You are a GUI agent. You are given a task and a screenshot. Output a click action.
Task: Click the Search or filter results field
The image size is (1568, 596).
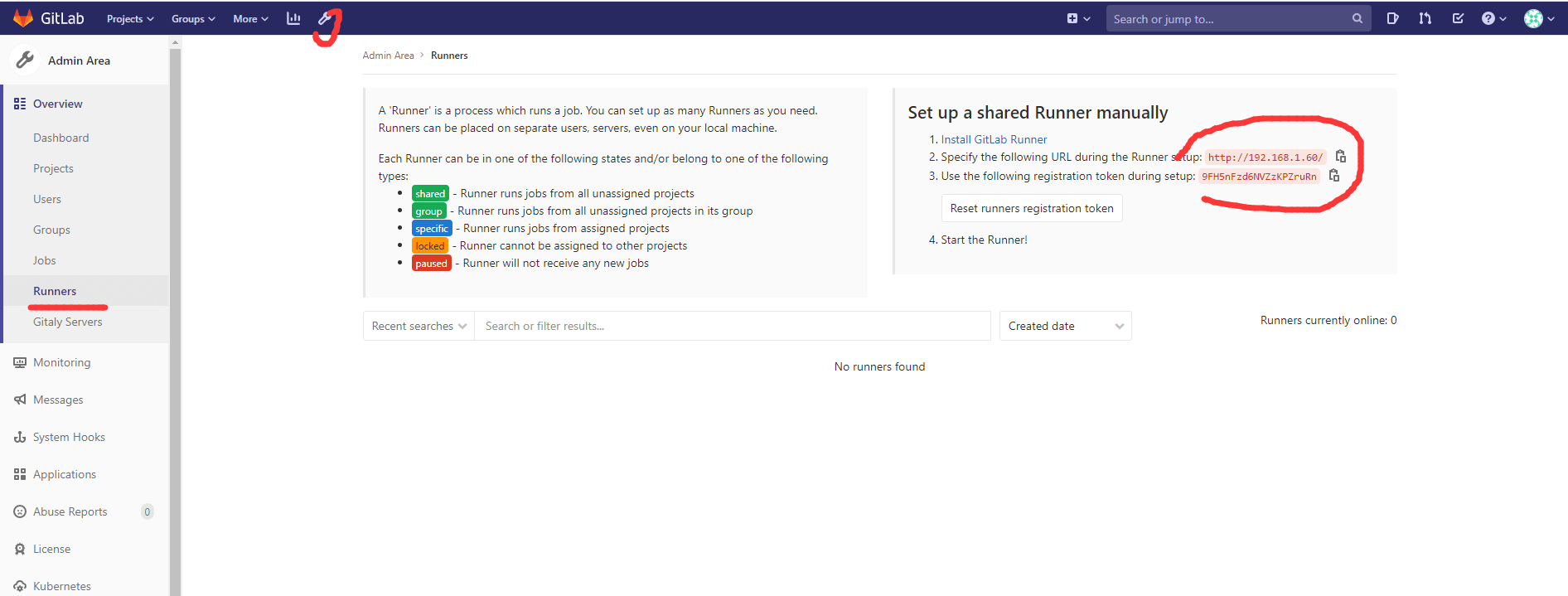click(732, 326)
